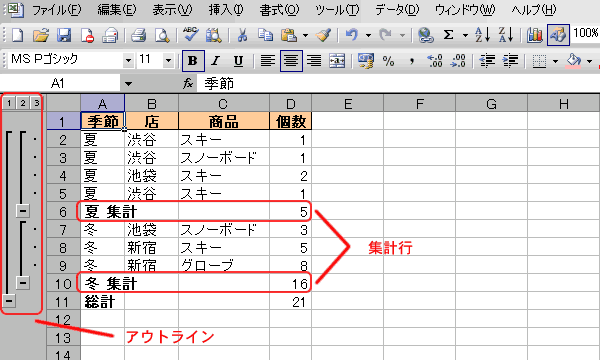Sort ascending with the A-Z icon

click(482, 36)
